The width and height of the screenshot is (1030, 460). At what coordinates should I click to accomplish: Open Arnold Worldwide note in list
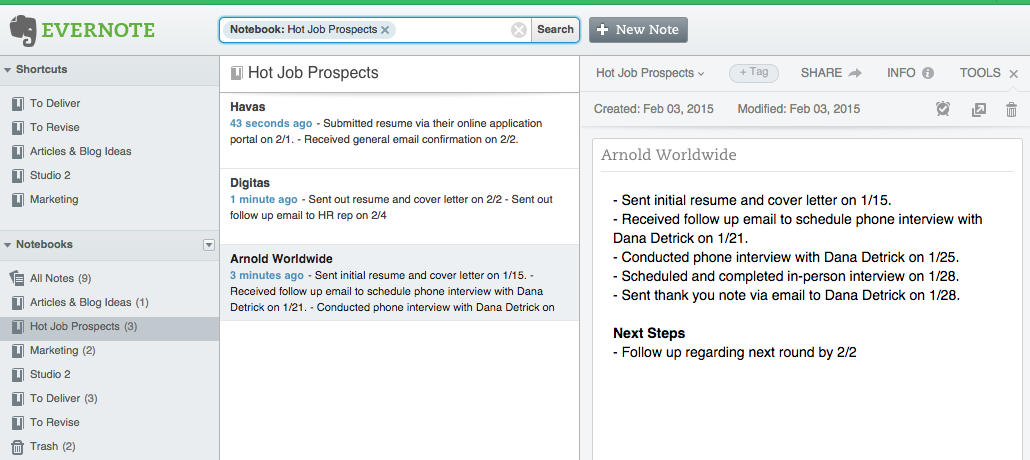pos(399,283)
